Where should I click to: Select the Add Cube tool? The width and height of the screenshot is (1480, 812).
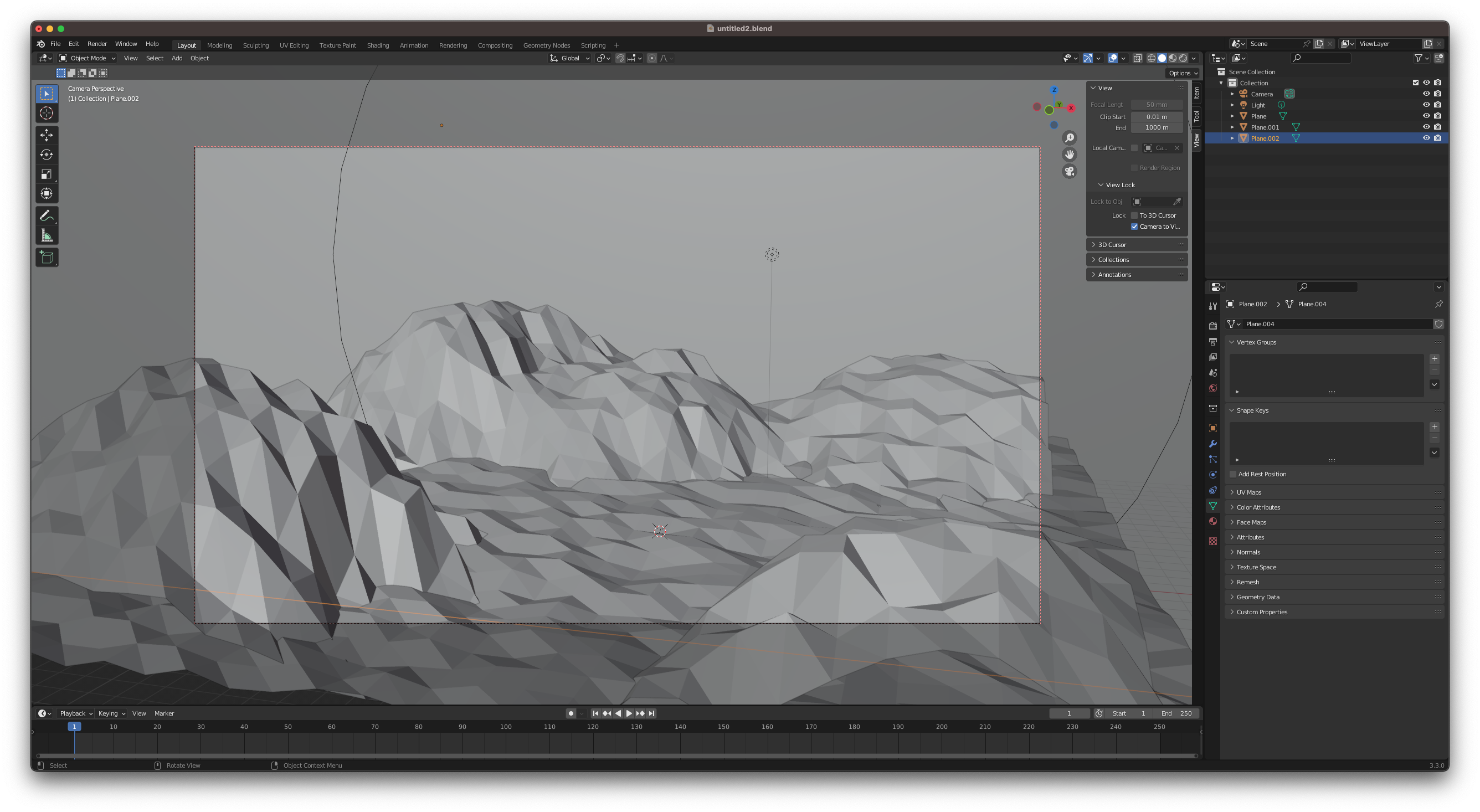(47, 258)
